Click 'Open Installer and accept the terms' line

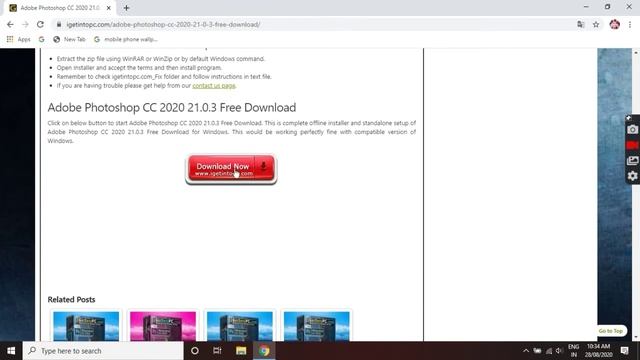[x=139, y=68]
